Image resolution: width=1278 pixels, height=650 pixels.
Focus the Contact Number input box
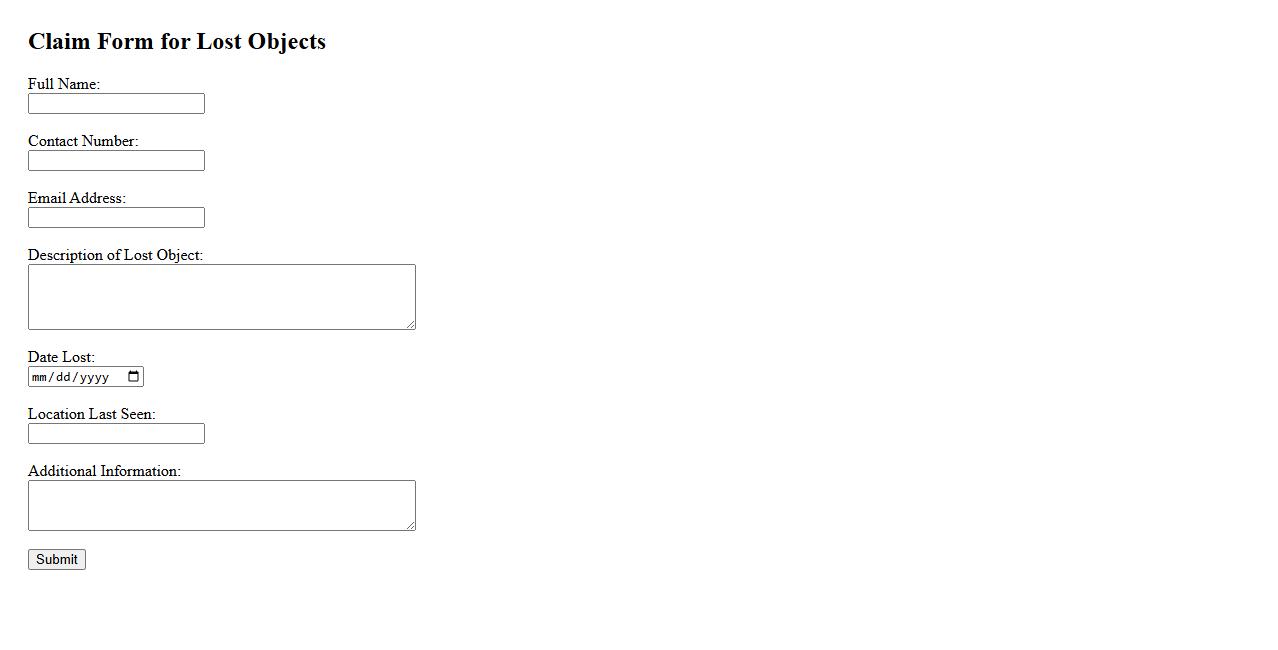[x=116, y=161]
